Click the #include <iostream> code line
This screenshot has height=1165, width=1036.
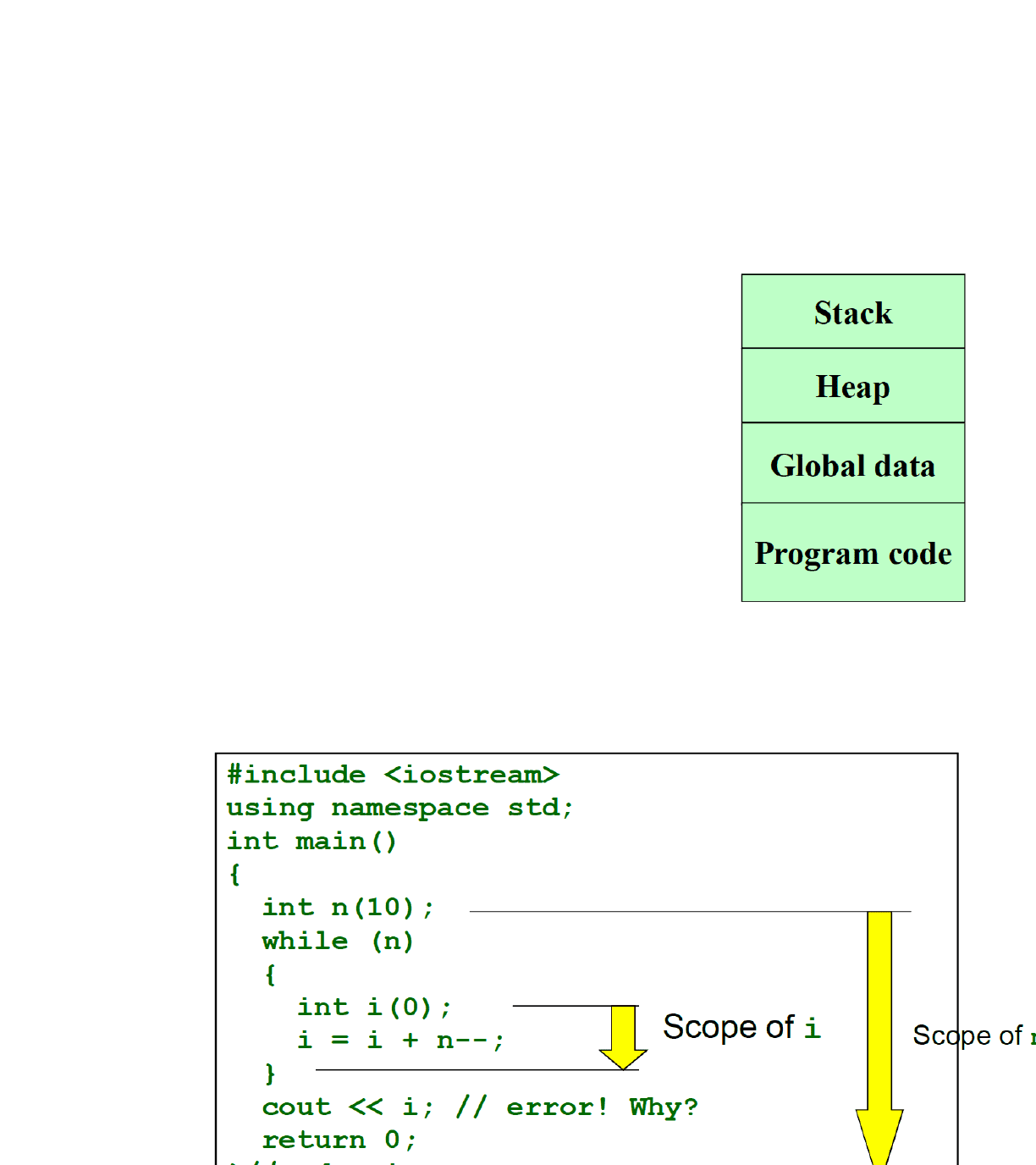(393, 775)
